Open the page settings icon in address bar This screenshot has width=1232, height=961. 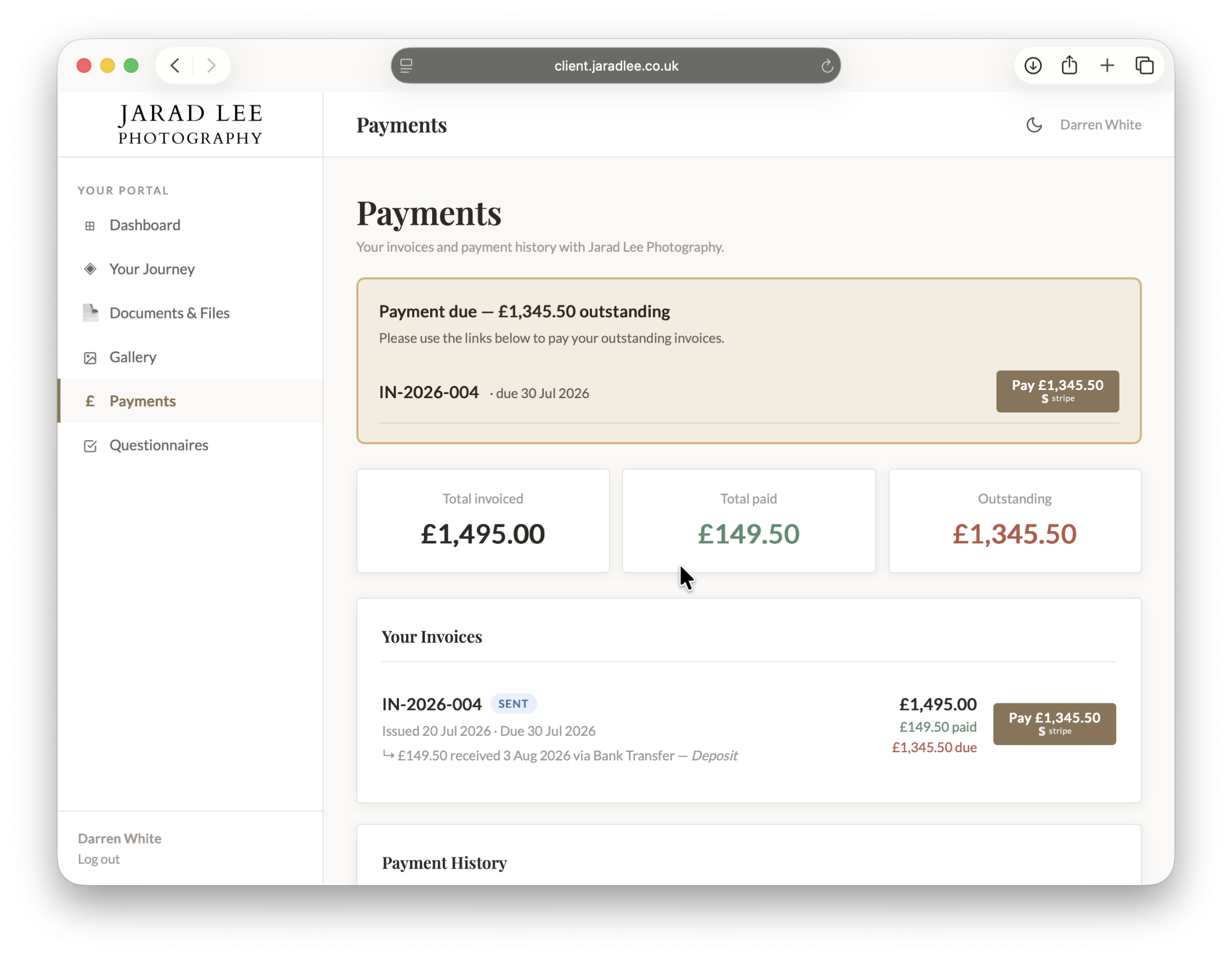[406, 66]
